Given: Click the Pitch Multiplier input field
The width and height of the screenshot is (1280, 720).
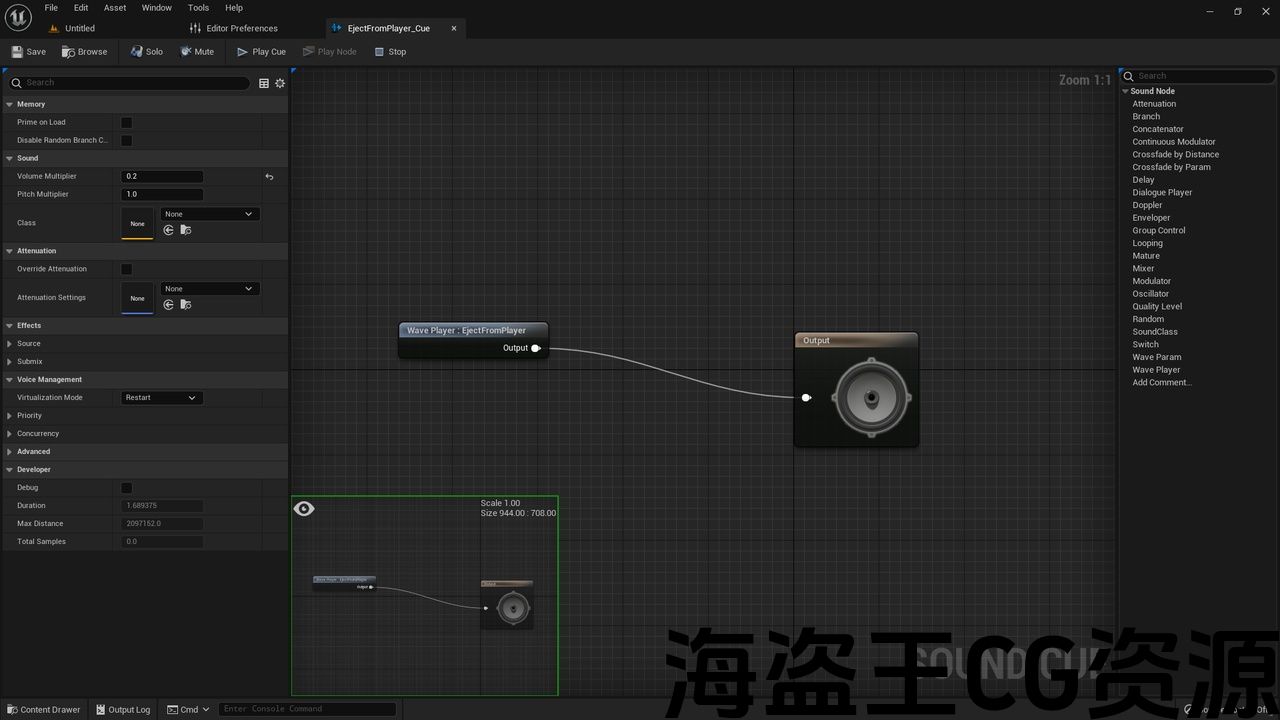Looking at the screenshot, I should (162, 195).
